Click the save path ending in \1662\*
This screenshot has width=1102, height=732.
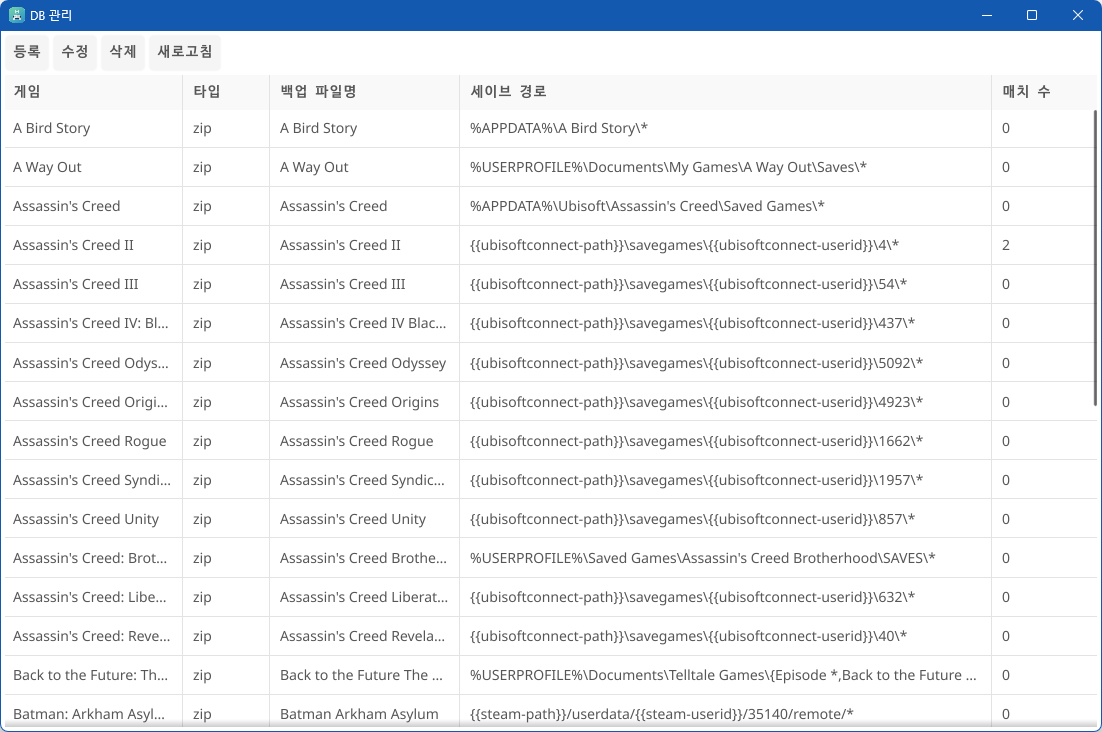696,441
